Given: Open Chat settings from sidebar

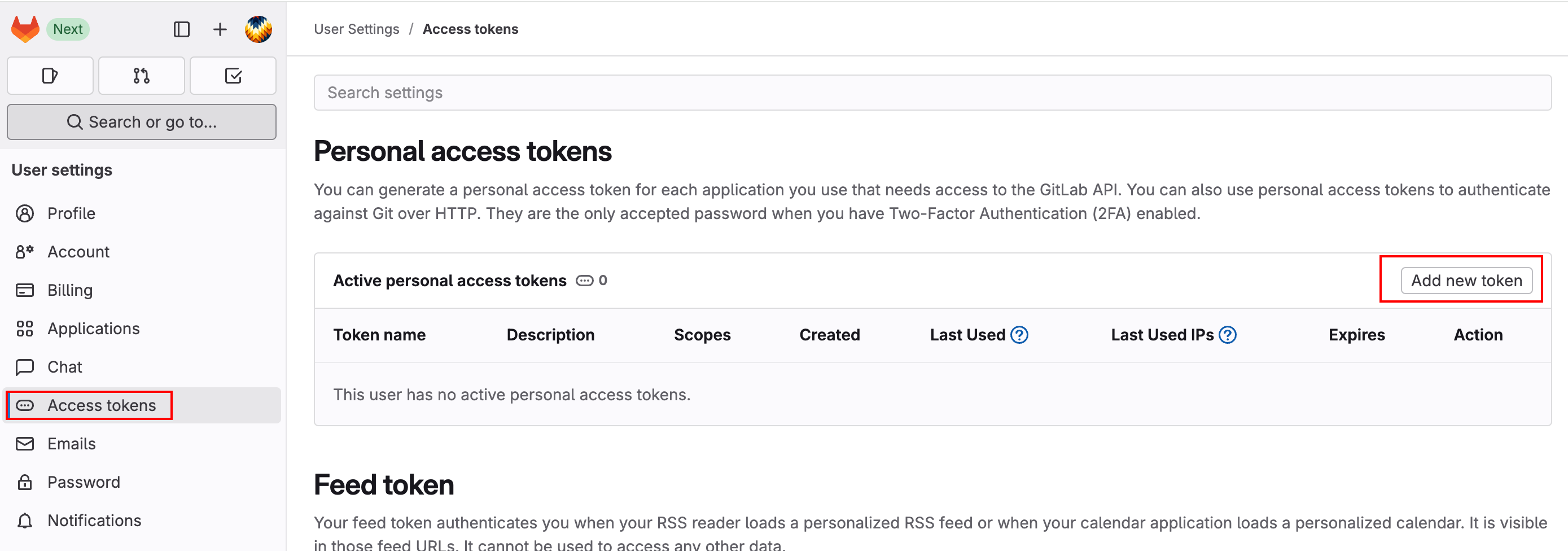Looking at the screenshot, I should (64, 366).
